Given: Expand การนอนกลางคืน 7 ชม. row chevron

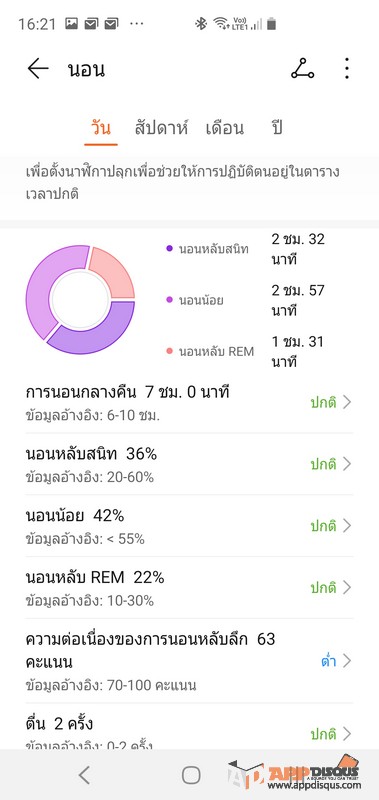Looking at the screenshot, I should coord(347,403).
